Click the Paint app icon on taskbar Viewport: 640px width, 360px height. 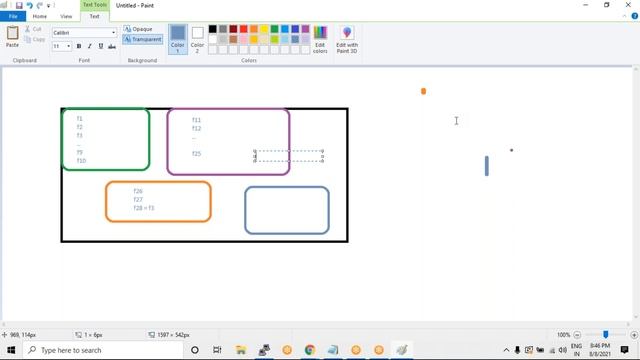(402, 350)
